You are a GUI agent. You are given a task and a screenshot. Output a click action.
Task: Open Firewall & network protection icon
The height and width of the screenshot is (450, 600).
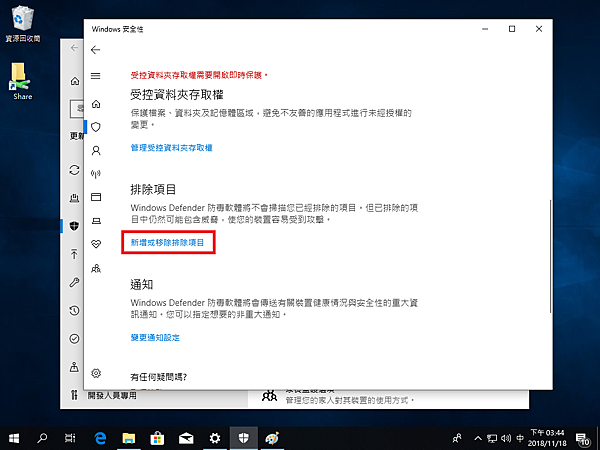(96, 173)
